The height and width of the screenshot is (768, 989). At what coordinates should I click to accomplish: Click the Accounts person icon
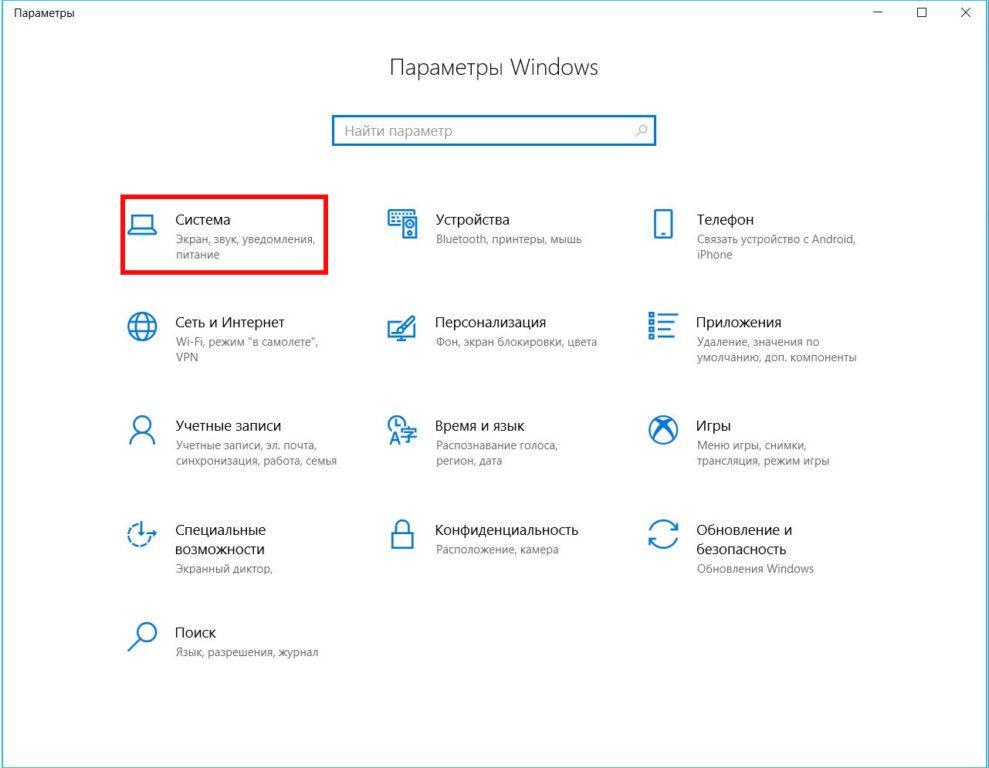click(x=143, y=430)
